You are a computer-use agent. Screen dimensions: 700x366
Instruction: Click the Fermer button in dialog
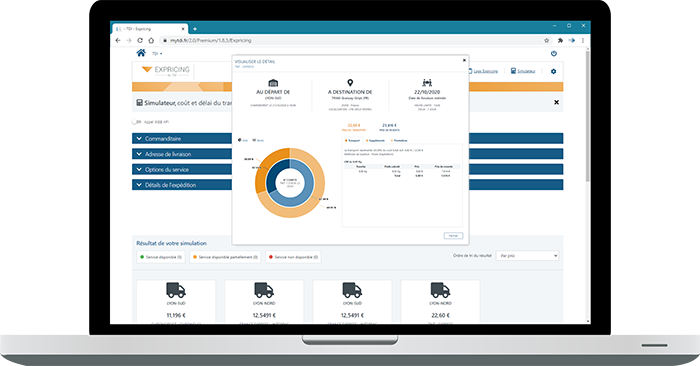[x=453, y=236]
